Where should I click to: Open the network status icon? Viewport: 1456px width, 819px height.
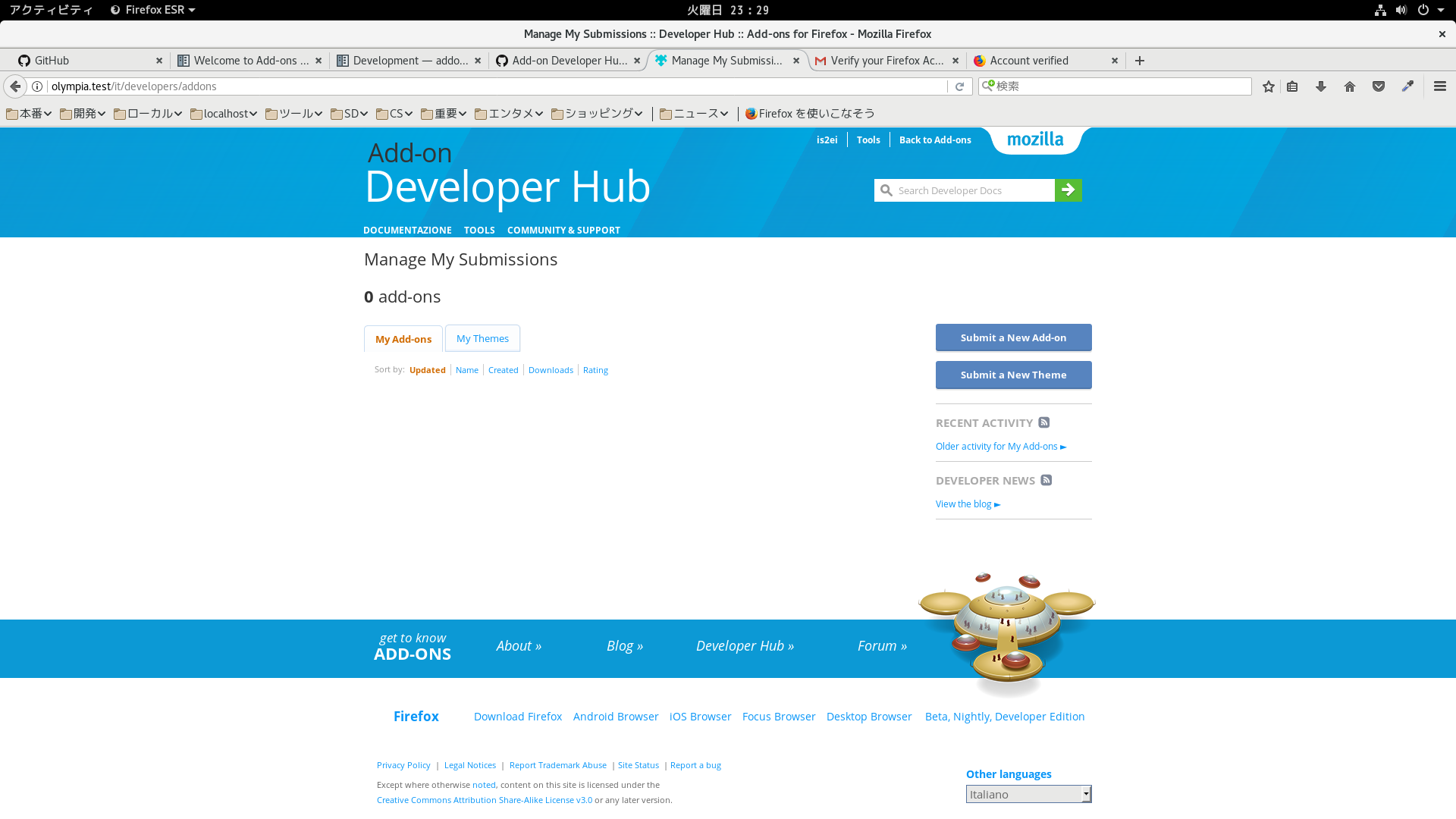[1380, 10]
